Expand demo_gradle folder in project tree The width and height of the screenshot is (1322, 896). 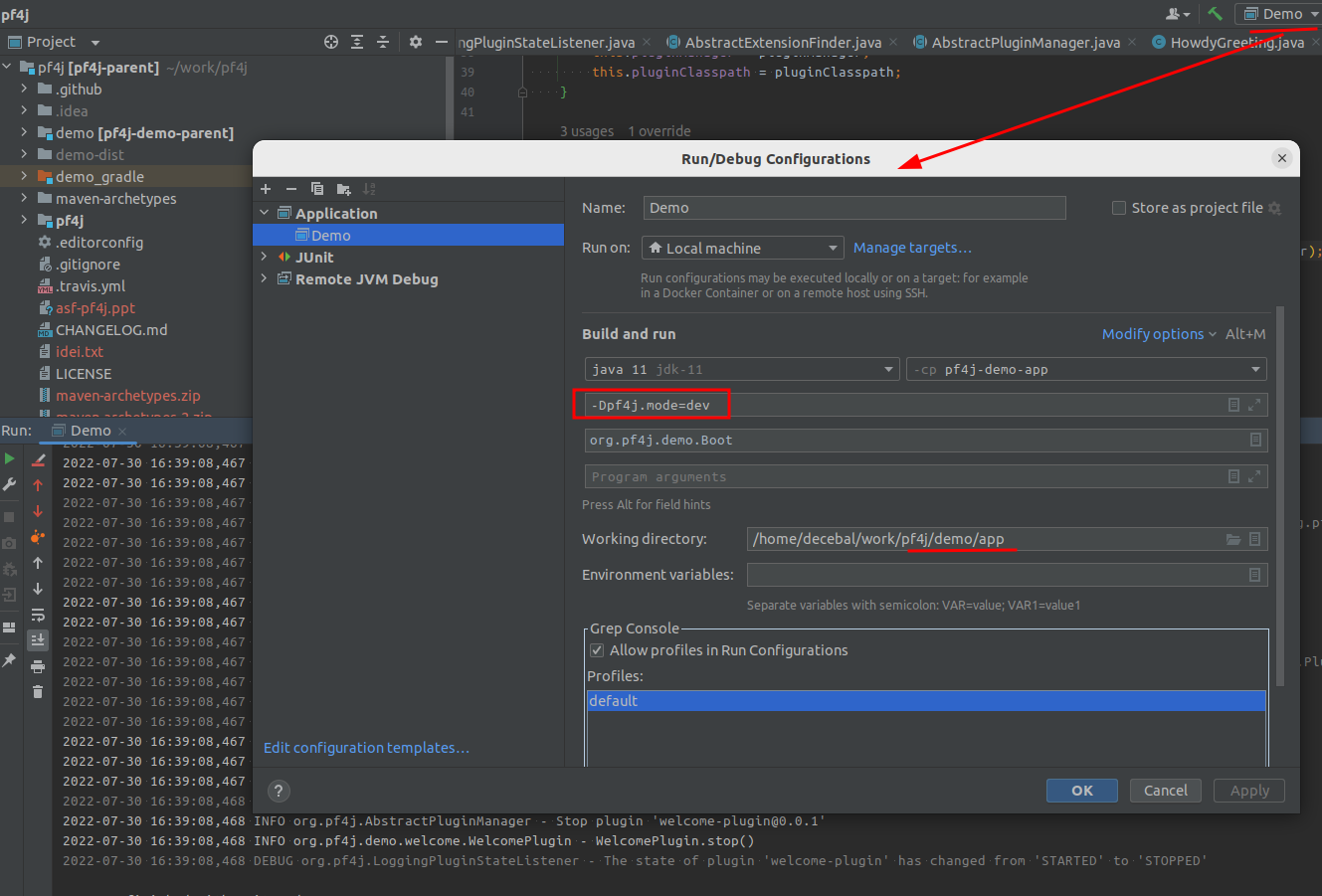tap(24, 177)
